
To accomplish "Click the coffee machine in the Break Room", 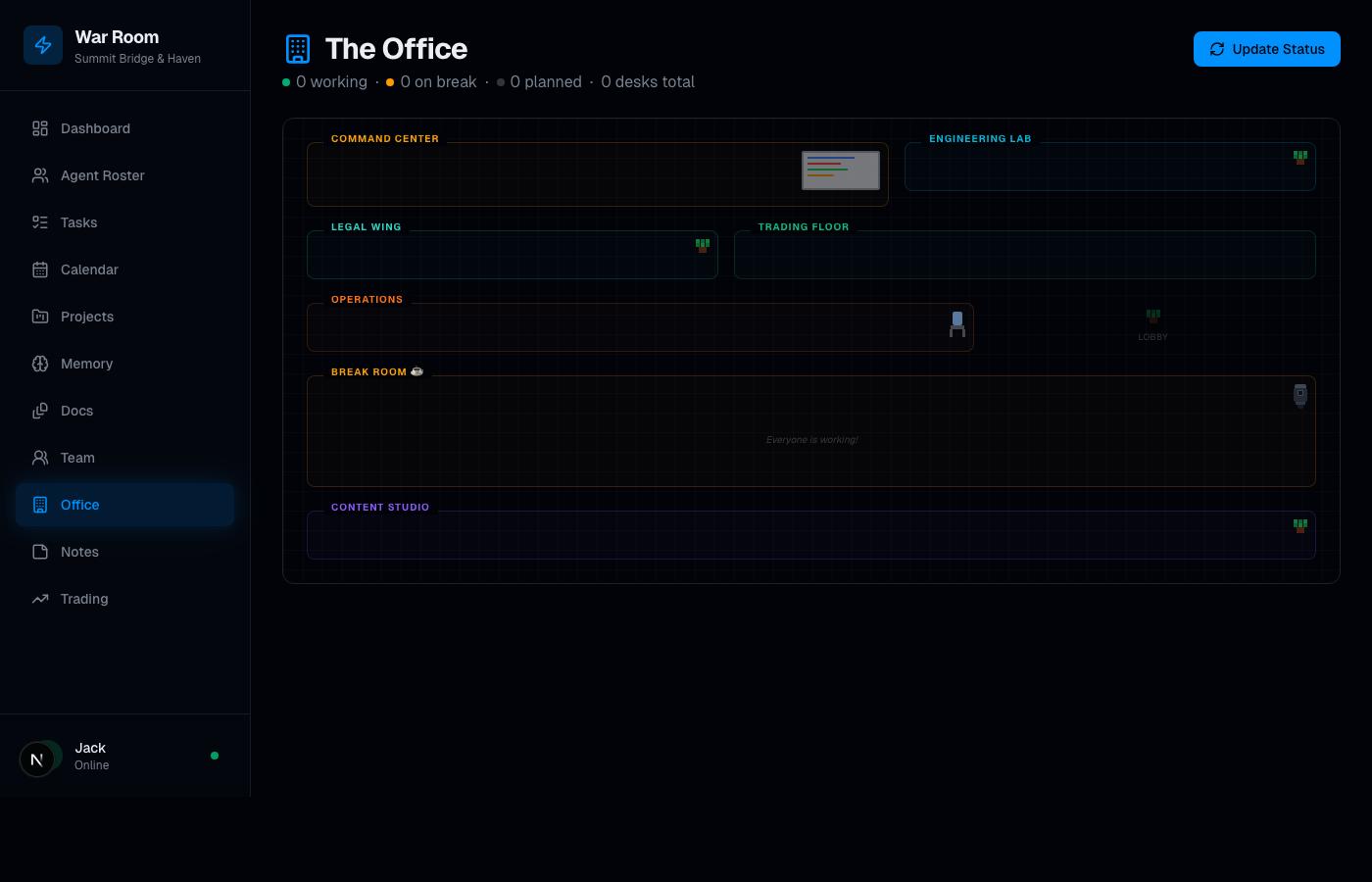I will tap(1299, 395).
